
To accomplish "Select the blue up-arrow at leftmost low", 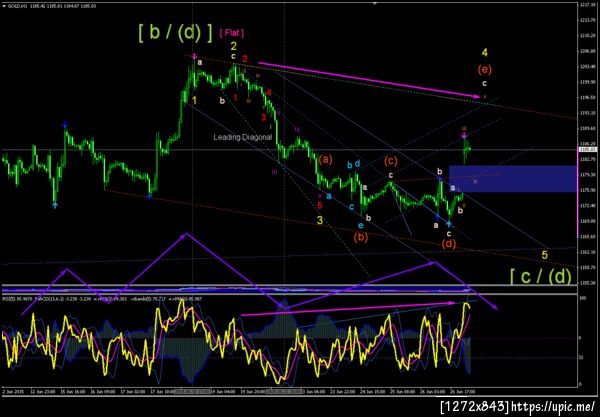I will [x=55, y=205].
